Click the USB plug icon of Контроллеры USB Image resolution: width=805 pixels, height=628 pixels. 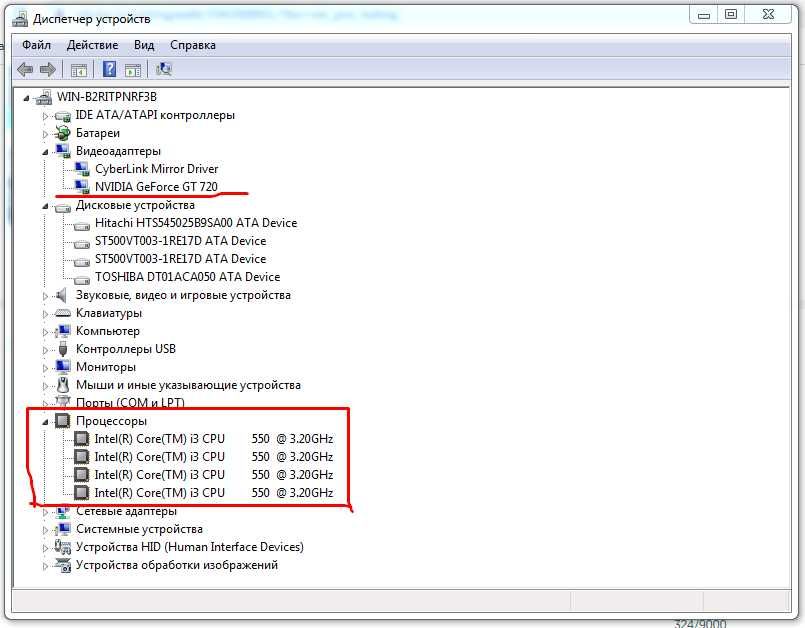coord(63,349)
